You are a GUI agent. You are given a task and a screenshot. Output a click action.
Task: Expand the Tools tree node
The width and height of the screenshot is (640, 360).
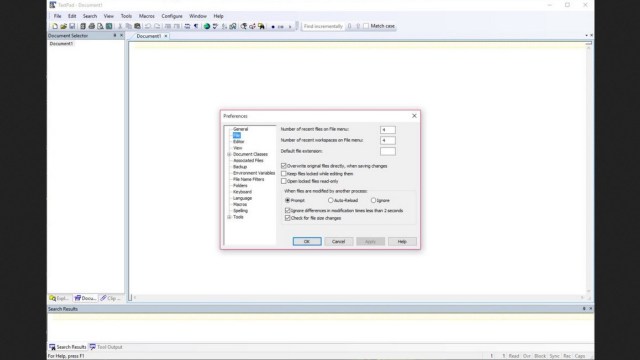point(229,217)
